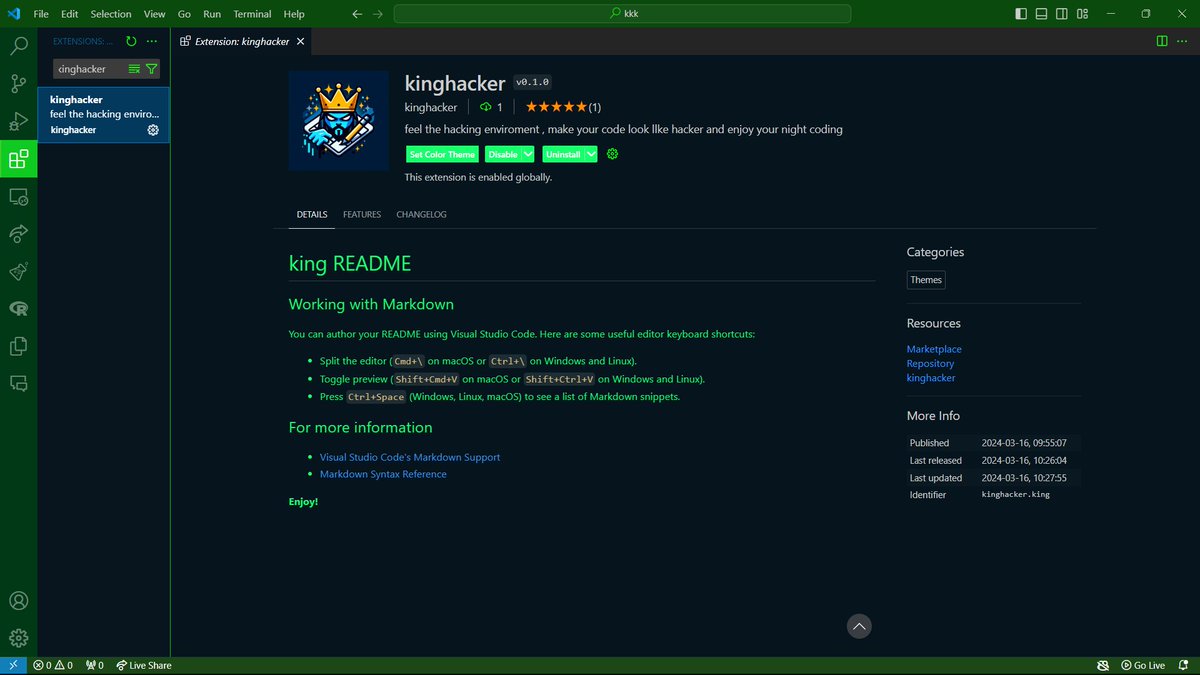Open the Manage gear in activity bar
Viewport: 1200px width, 675px height.
coord(18,638)
